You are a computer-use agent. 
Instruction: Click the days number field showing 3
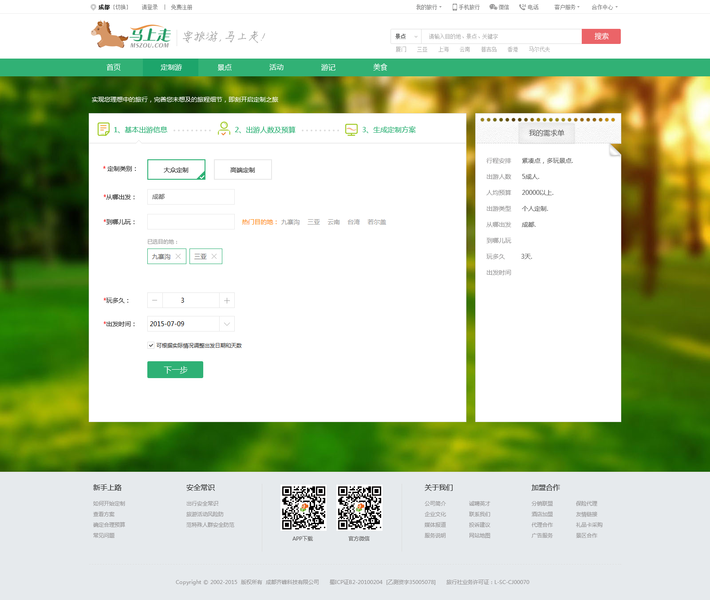(191, 300)
